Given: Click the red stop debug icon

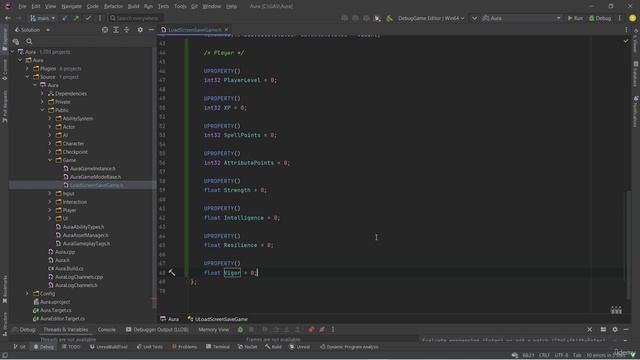Looking at the screenshot, I should 311,329.
